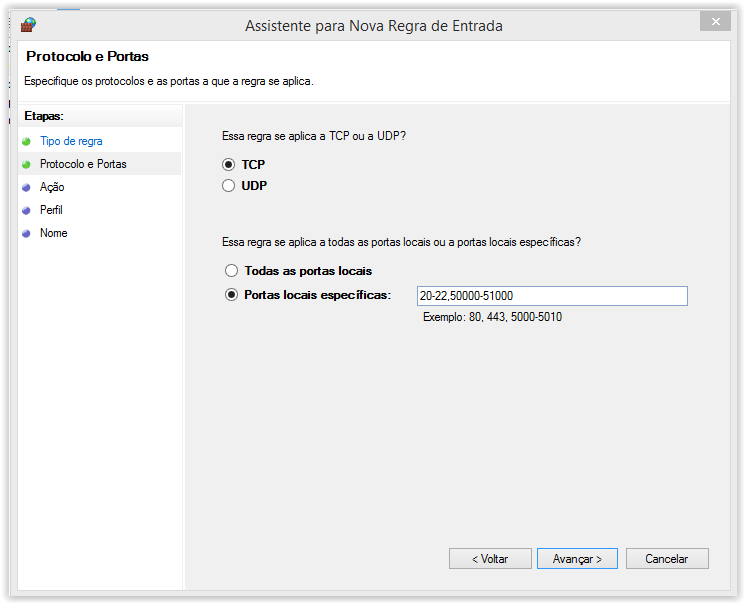Select the UDP protocol option
The width and height of the screenshot is (745, 604).
[230, 185]
